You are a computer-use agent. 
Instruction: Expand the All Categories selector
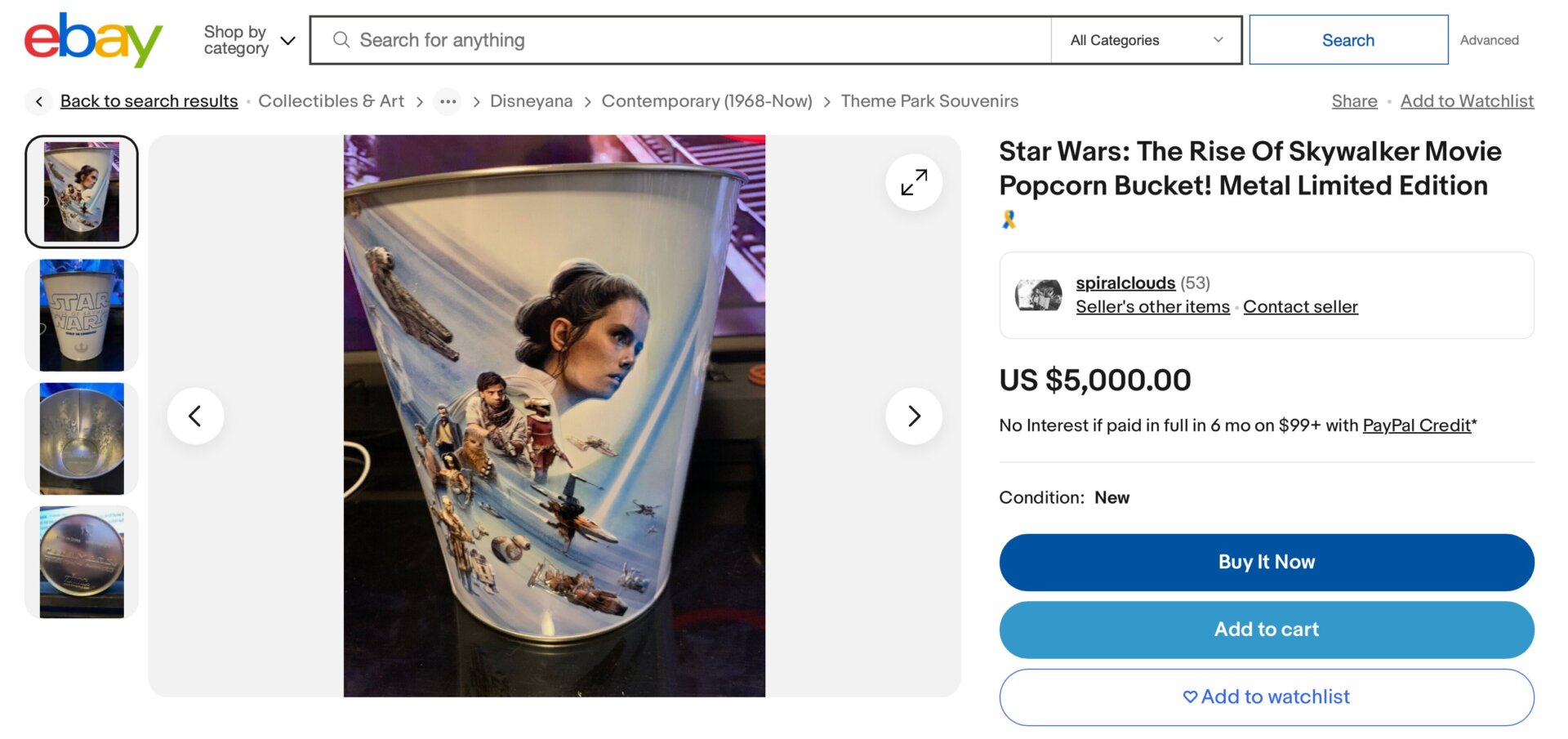click(x=1145, y=40)
